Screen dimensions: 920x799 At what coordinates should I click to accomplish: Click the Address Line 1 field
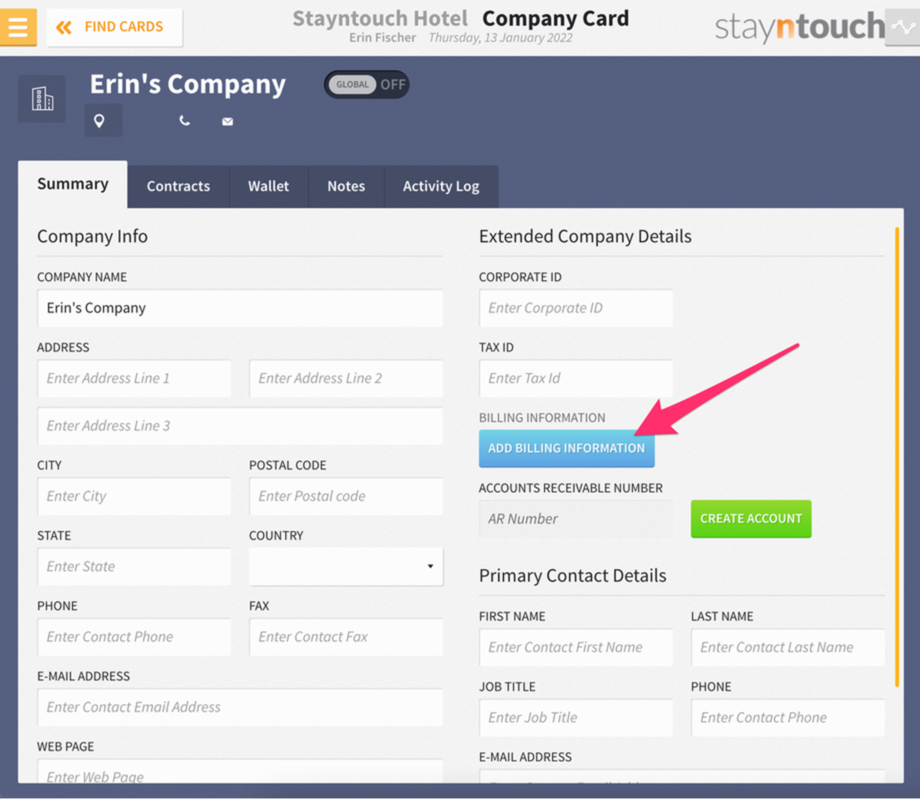point(134,378)
